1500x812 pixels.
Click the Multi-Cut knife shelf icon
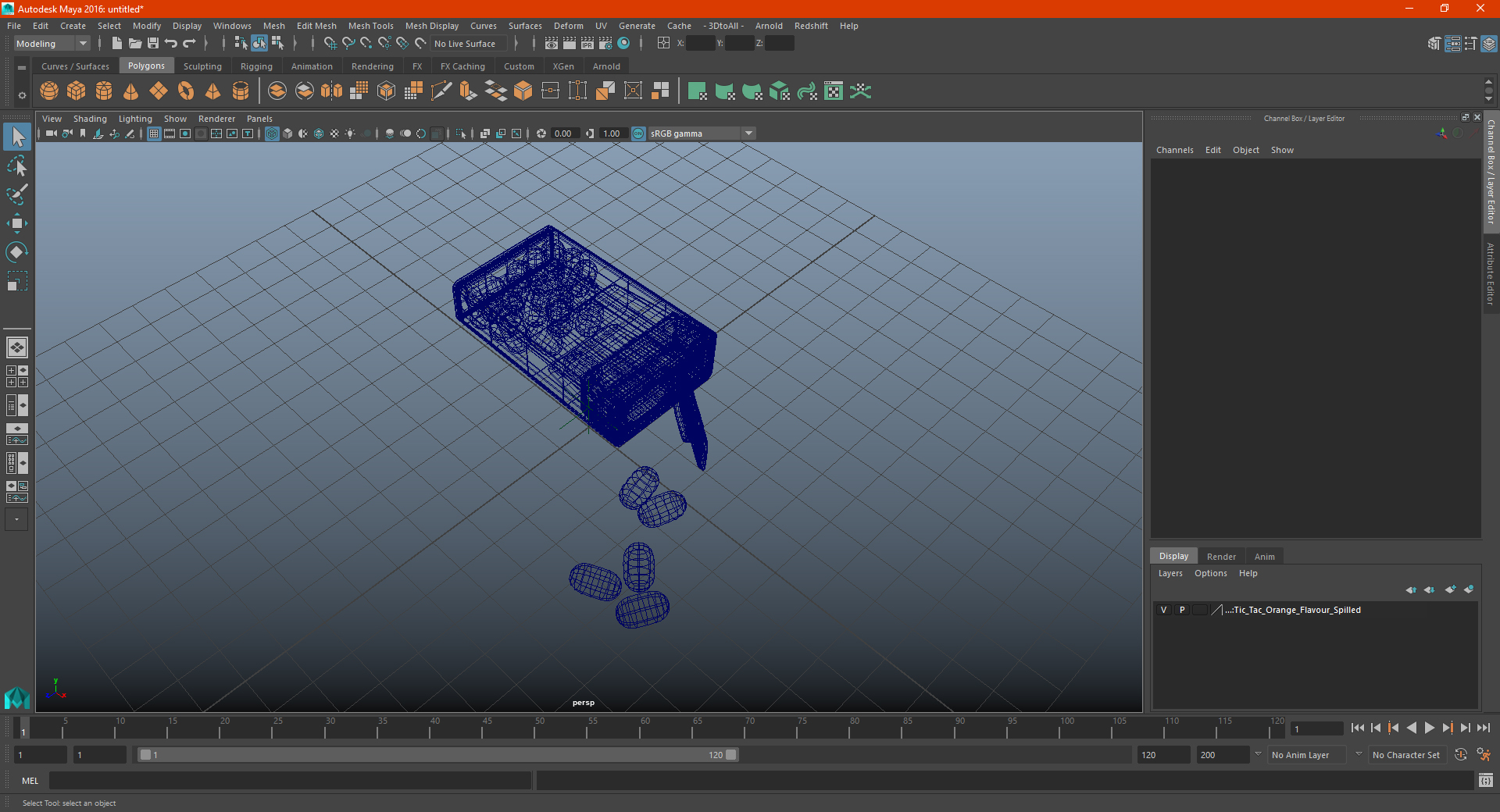click(x=441, y=91)
